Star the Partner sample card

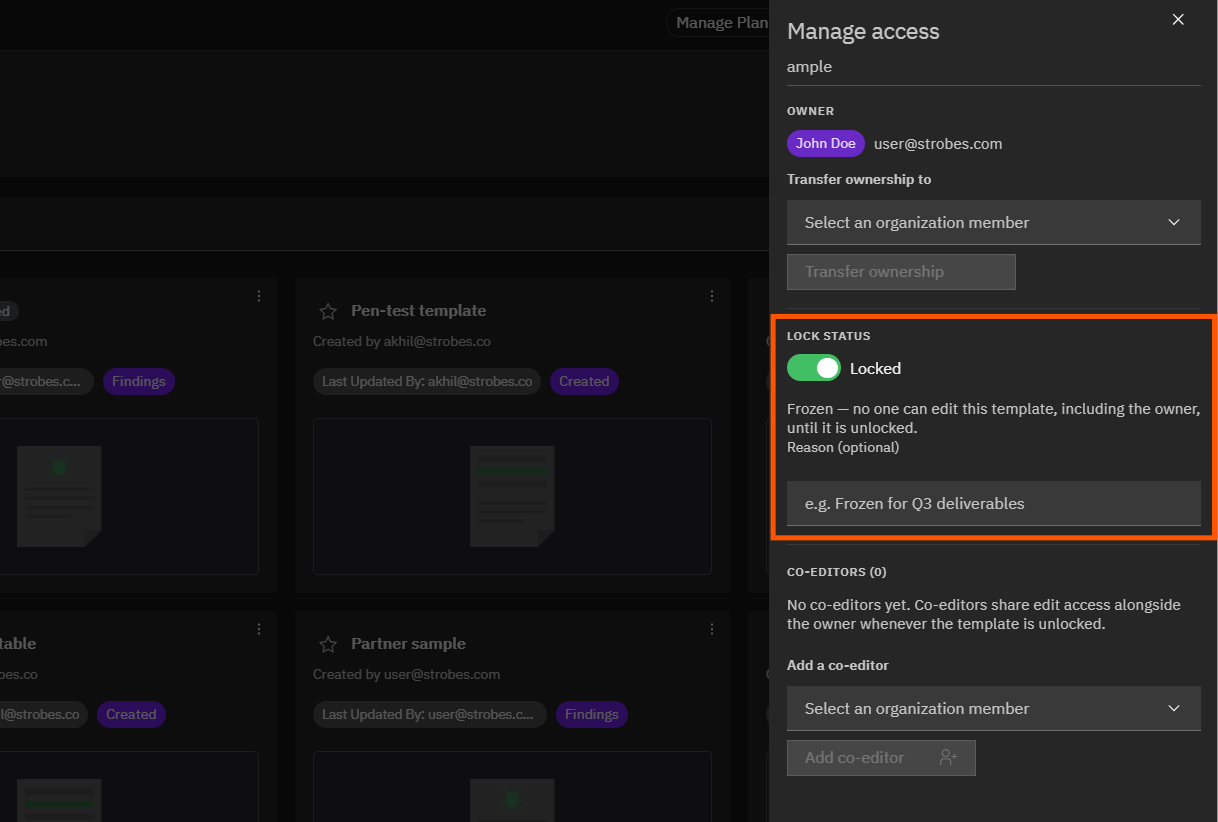point(328,644)
